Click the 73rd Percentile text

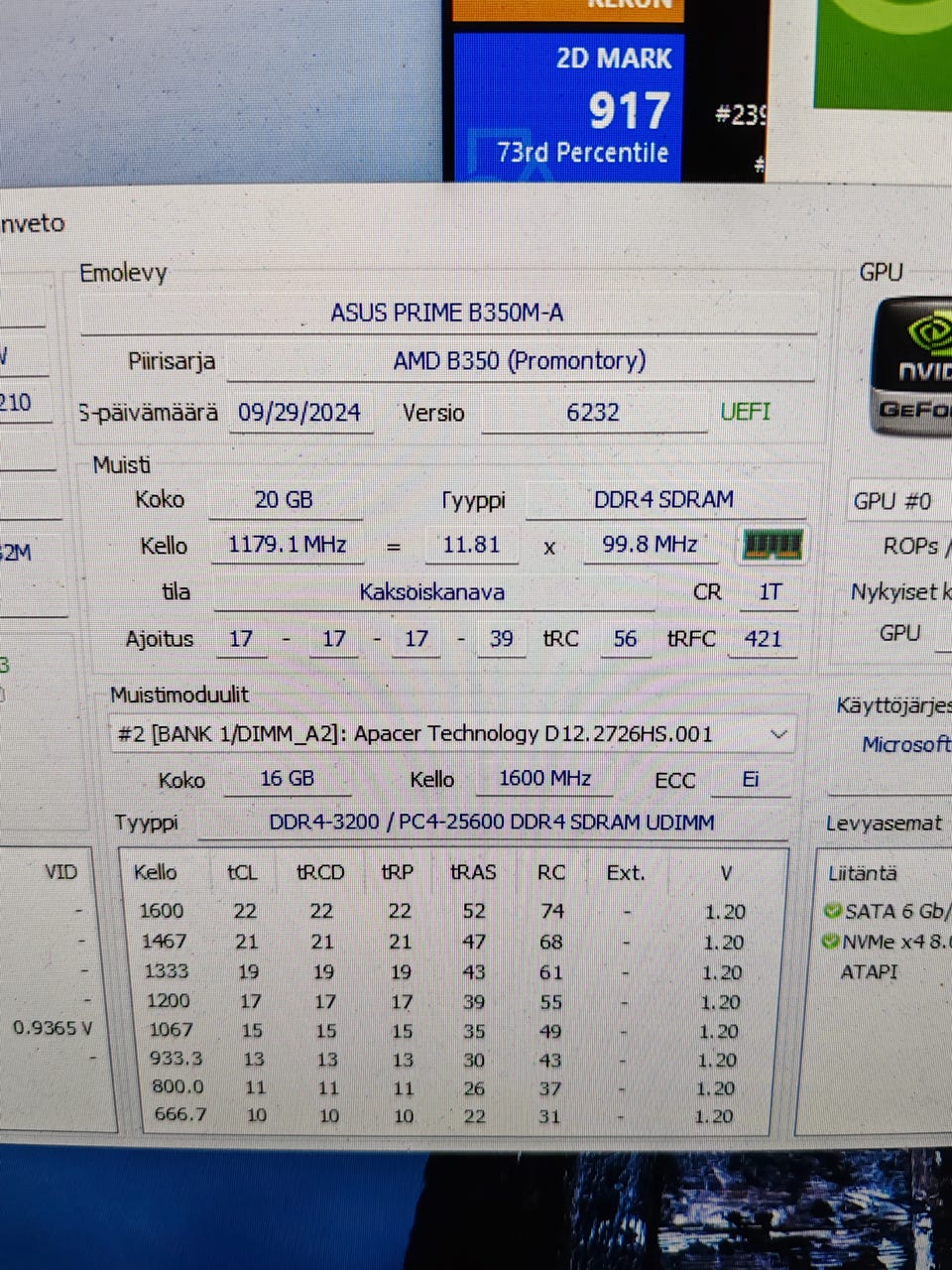[583, 153]
